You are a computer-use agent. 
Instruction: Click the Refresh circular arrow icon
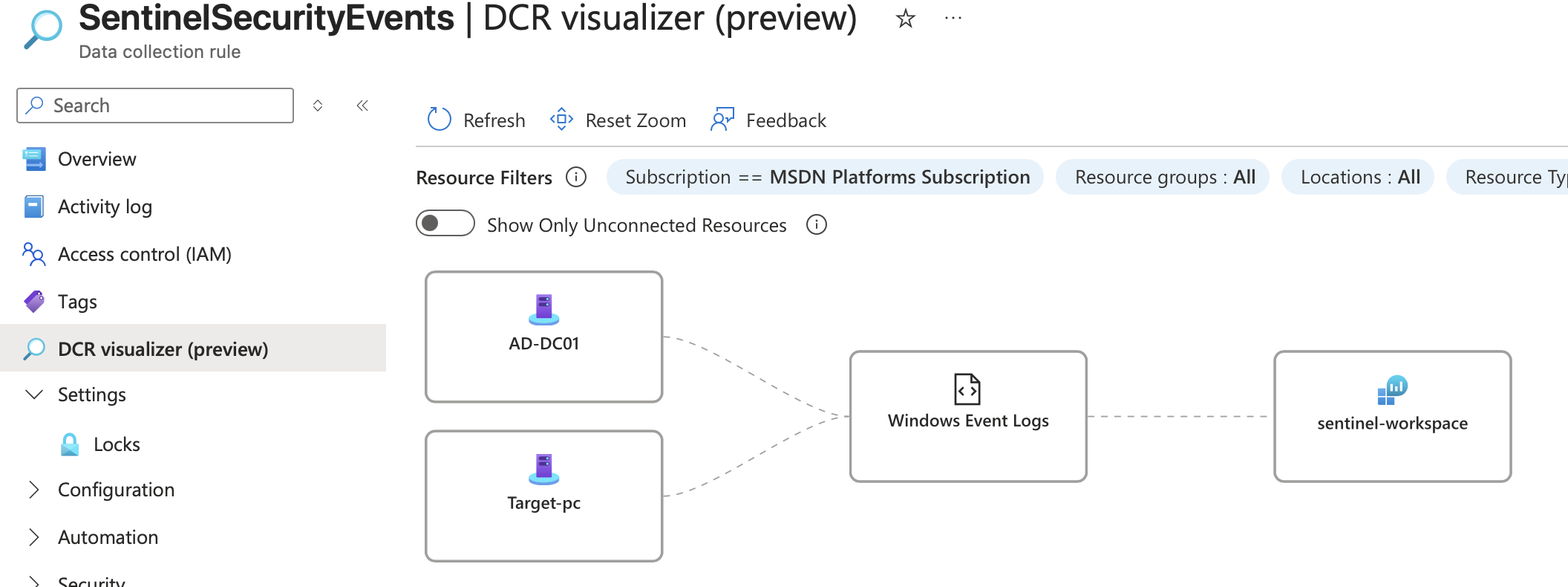[x=439, y=119]
